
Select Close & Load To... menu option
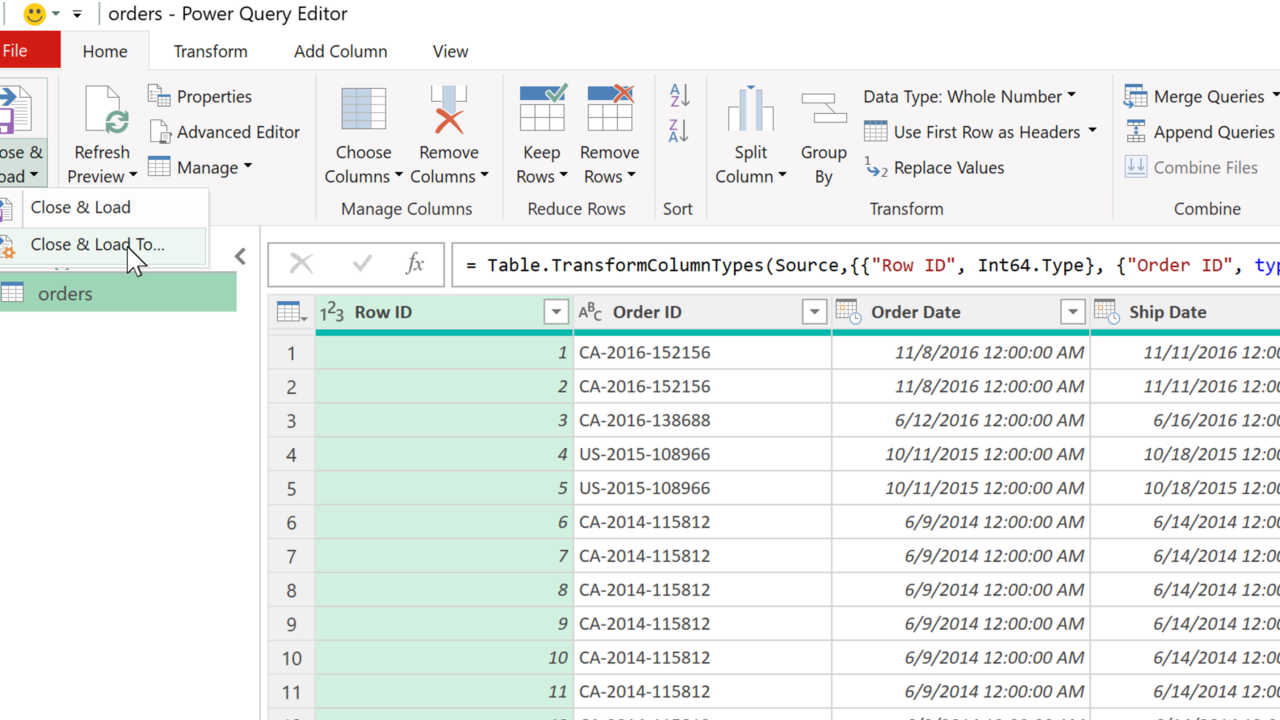pos(98,245)
